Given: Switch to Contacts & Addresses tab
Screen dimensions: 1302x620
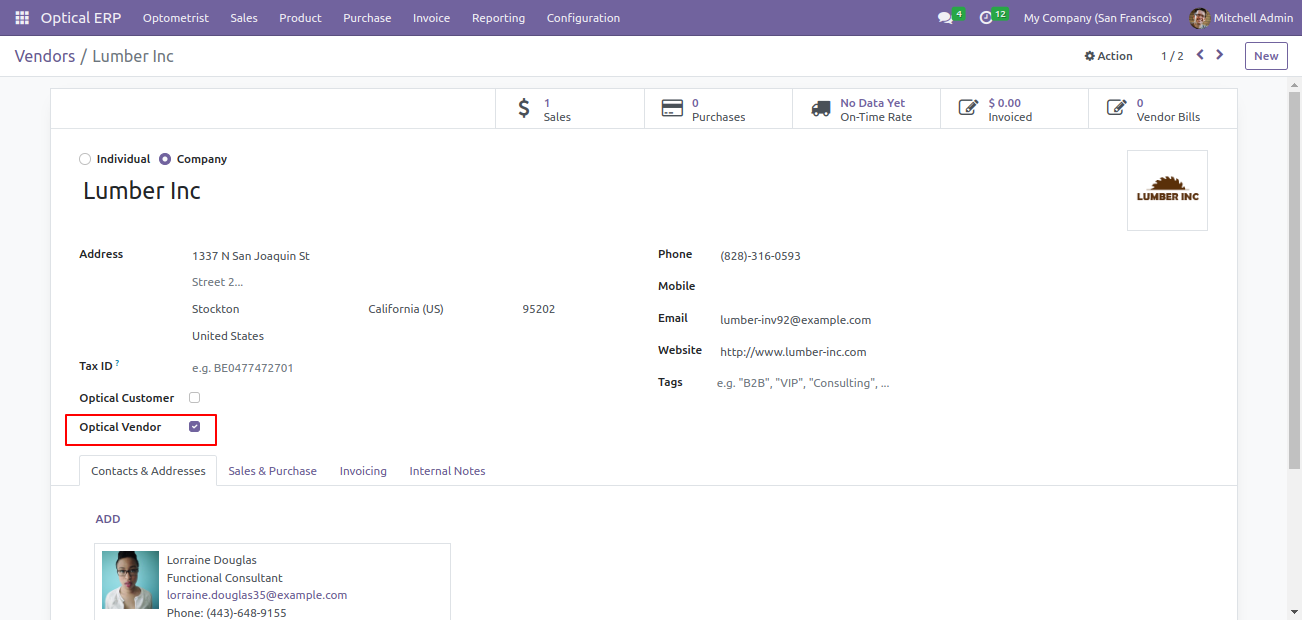Looking at the screenshot, I should tap(148, 471).
